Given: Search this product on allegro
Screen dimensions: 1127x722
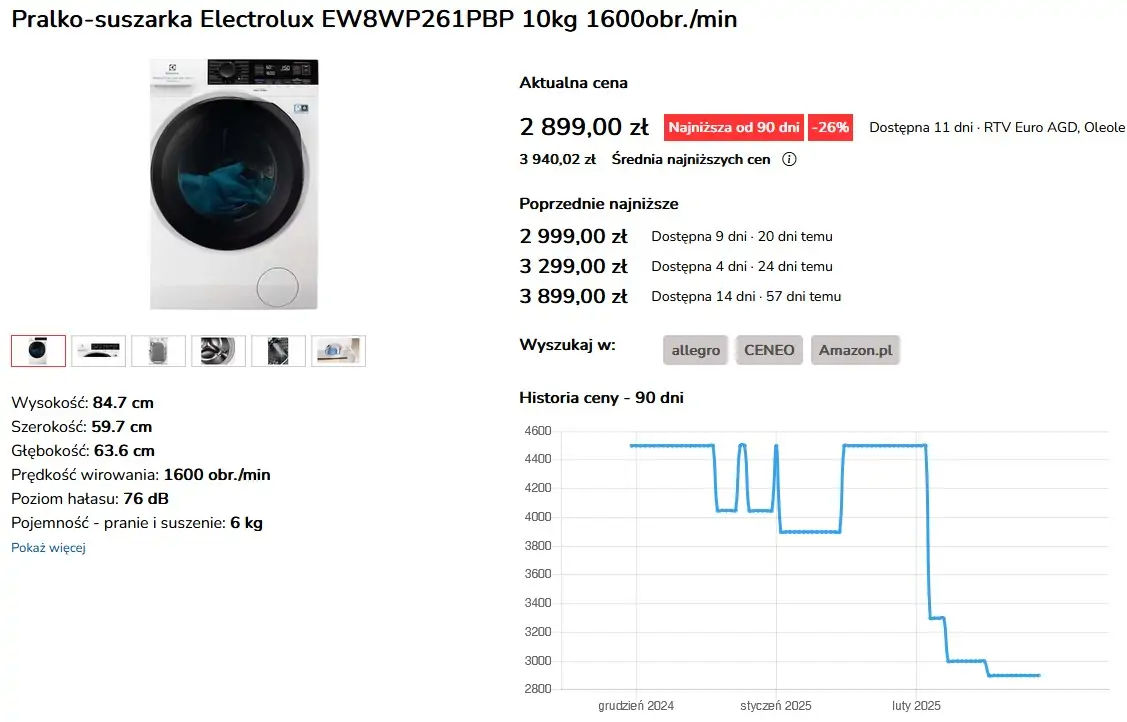Looking at the screenshot, I should (695, 350).
